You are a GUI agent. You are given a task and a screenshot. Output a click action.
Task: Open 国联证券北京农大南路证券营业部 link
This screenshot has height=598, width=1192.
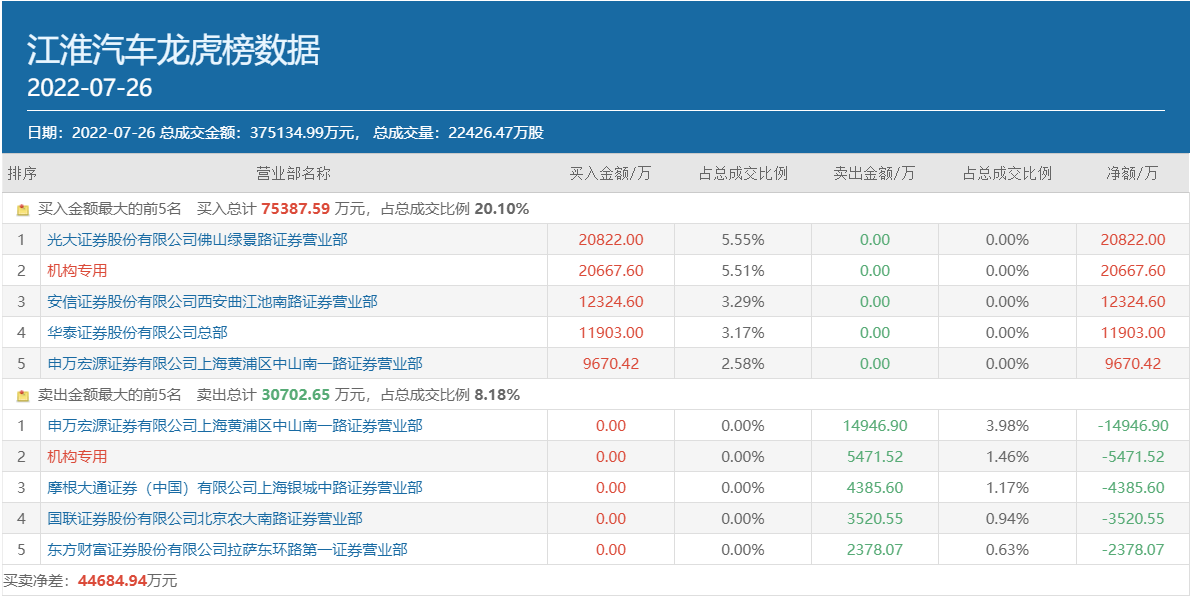(204, 519)
